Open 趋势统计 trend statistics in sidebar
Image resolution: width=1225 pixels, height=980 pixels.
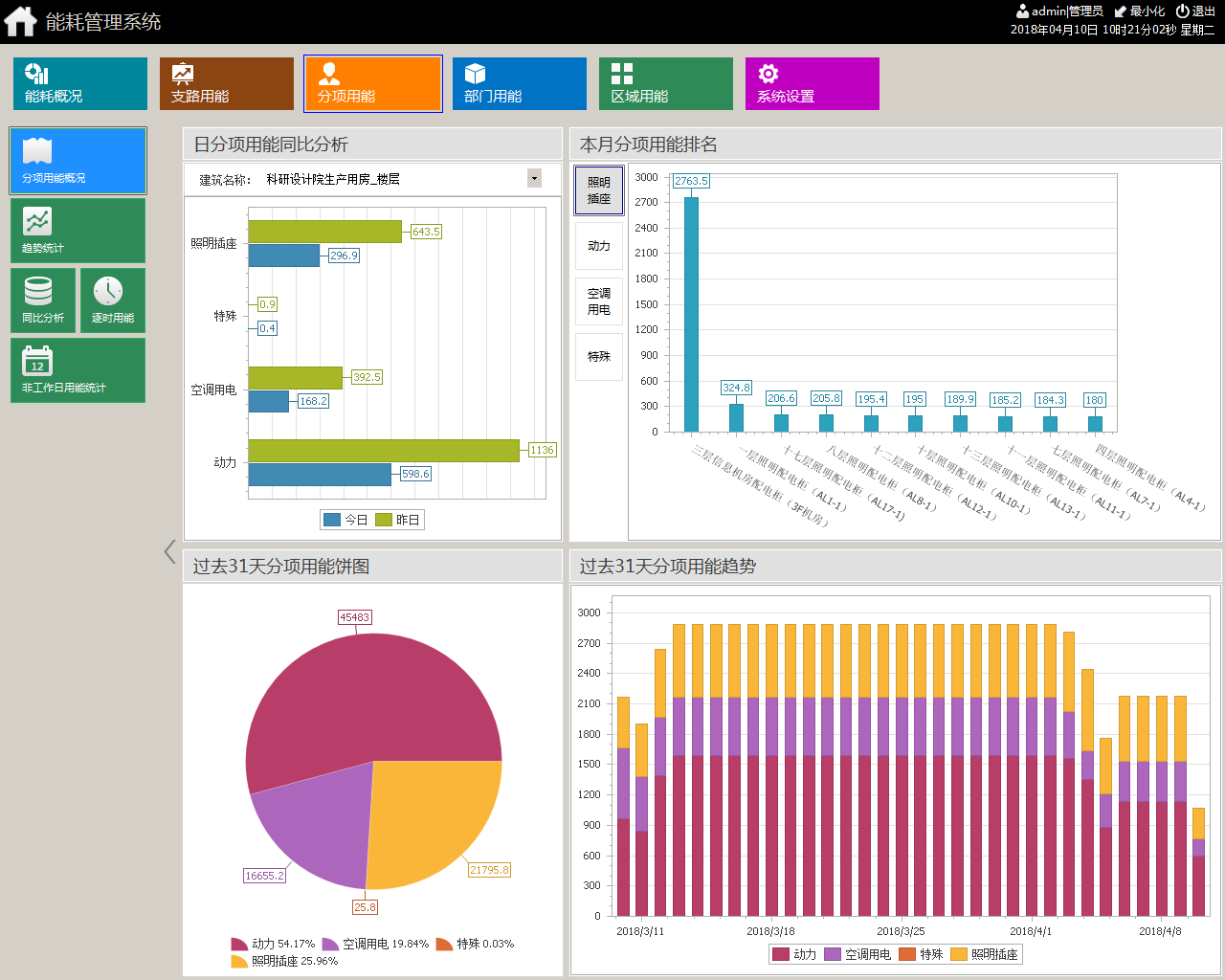click(x=78, y=231)
